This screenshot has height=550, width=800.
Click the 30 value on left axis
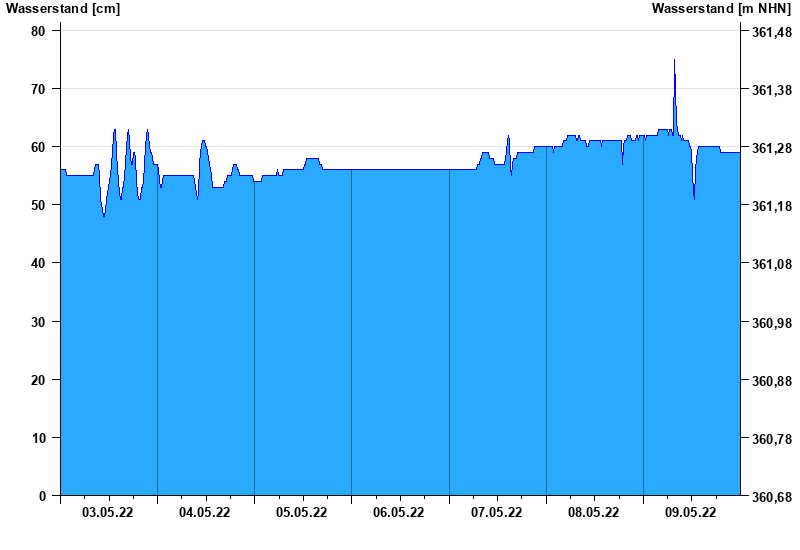tap(38, 322)
